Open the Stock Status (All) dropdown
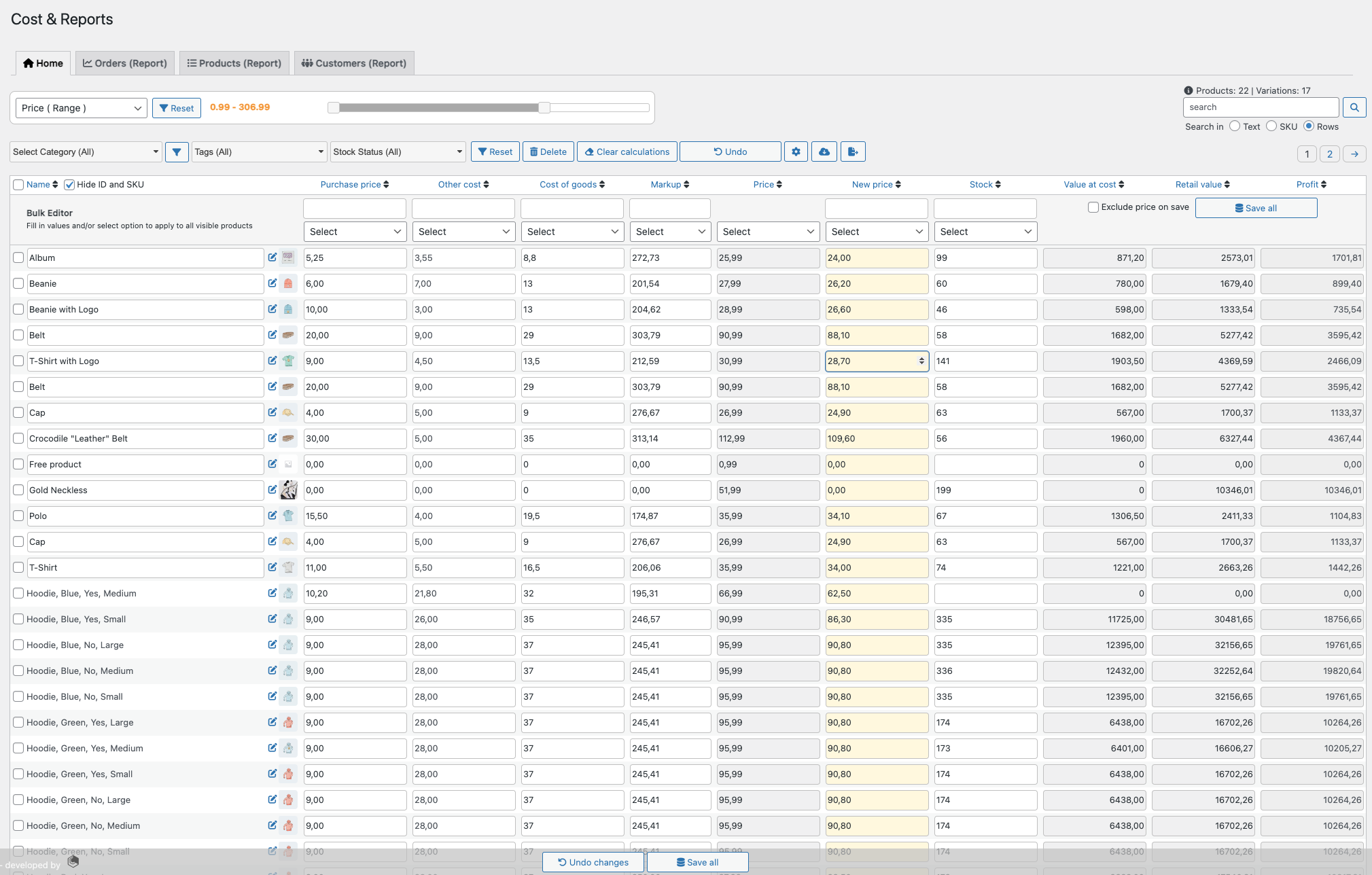The image size is (1372, 875). pos(398,151)
